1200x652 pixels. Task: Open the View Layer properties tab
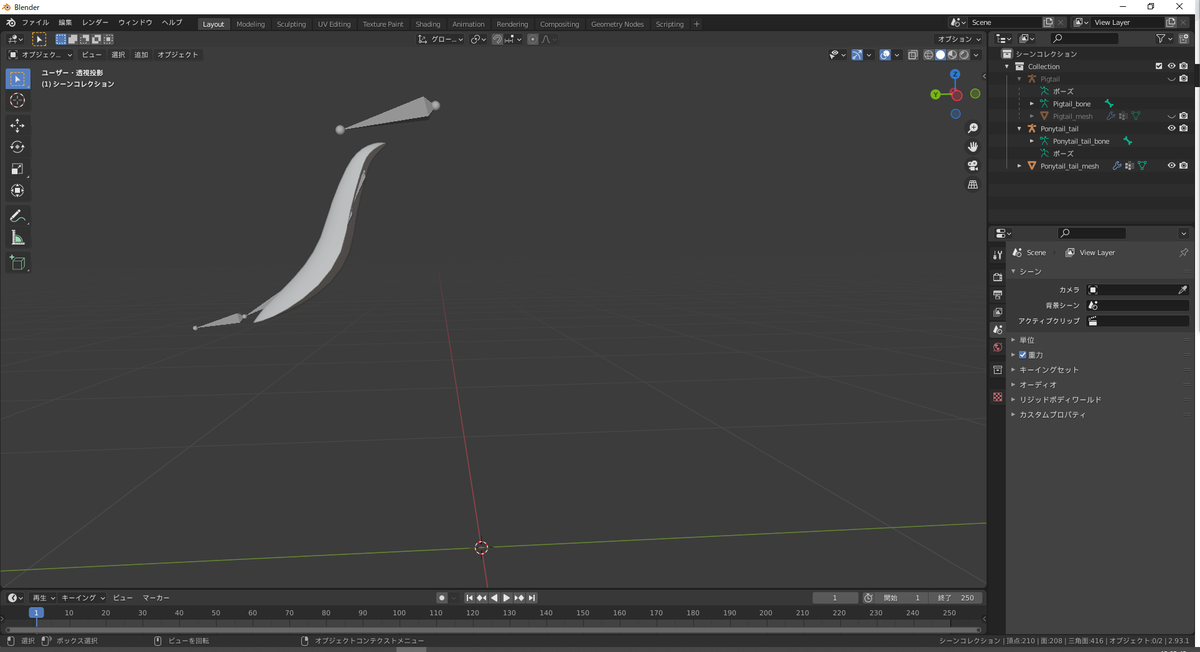pyautogui.click(x=997, y=312)
